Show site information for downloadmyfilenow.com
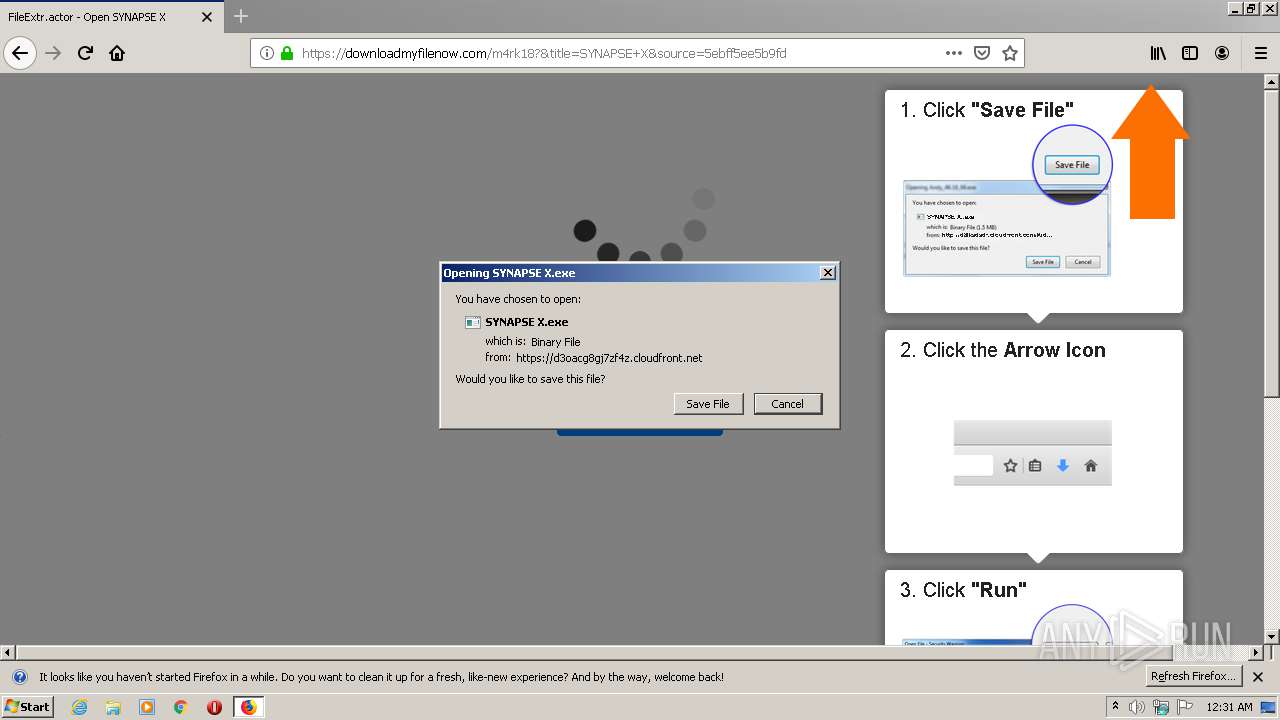This screenshot has height=720, width=1280. coord(267,53)
